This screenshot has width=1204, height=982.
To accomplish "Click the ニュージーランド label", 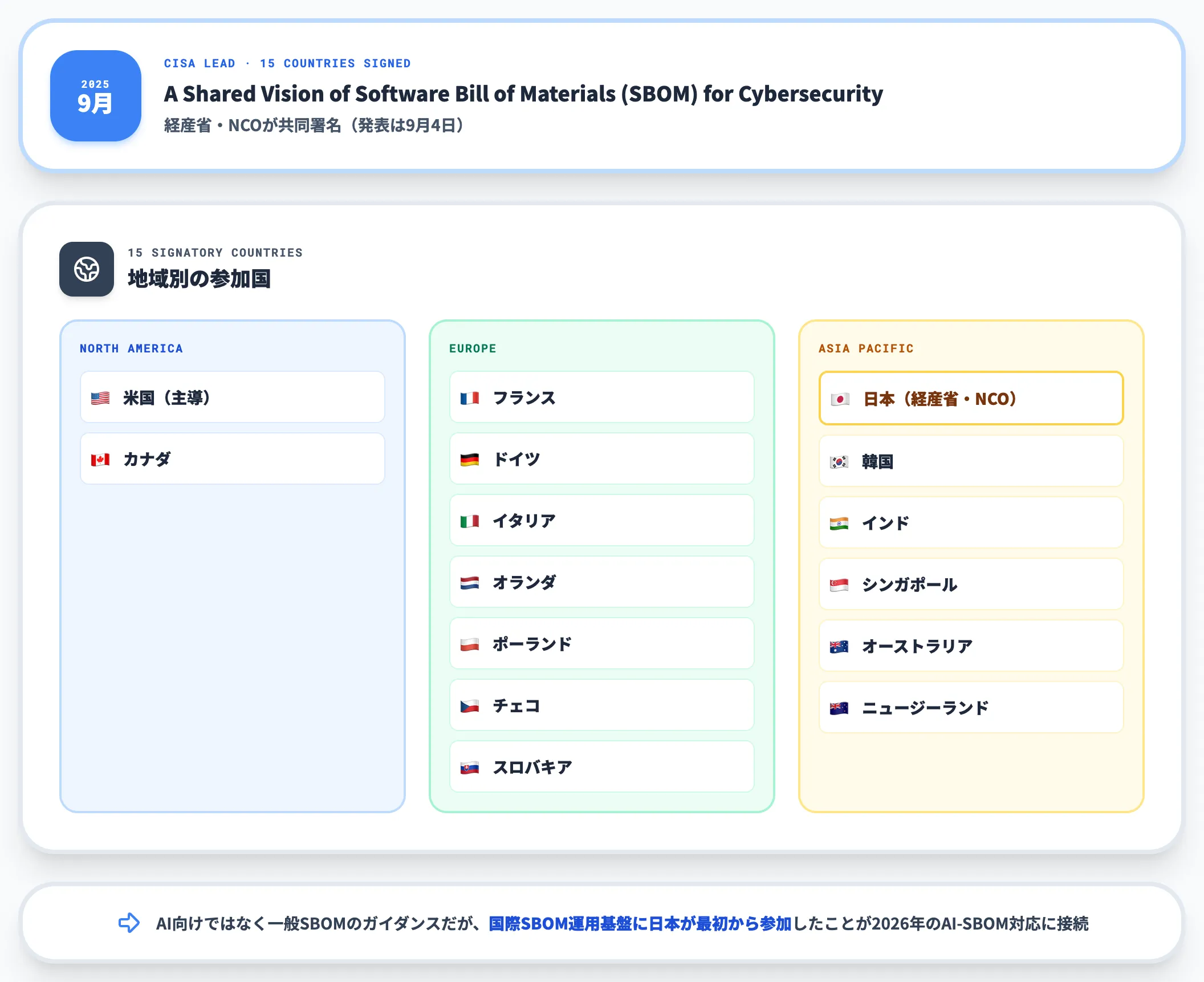I will [x=926, y=708].
